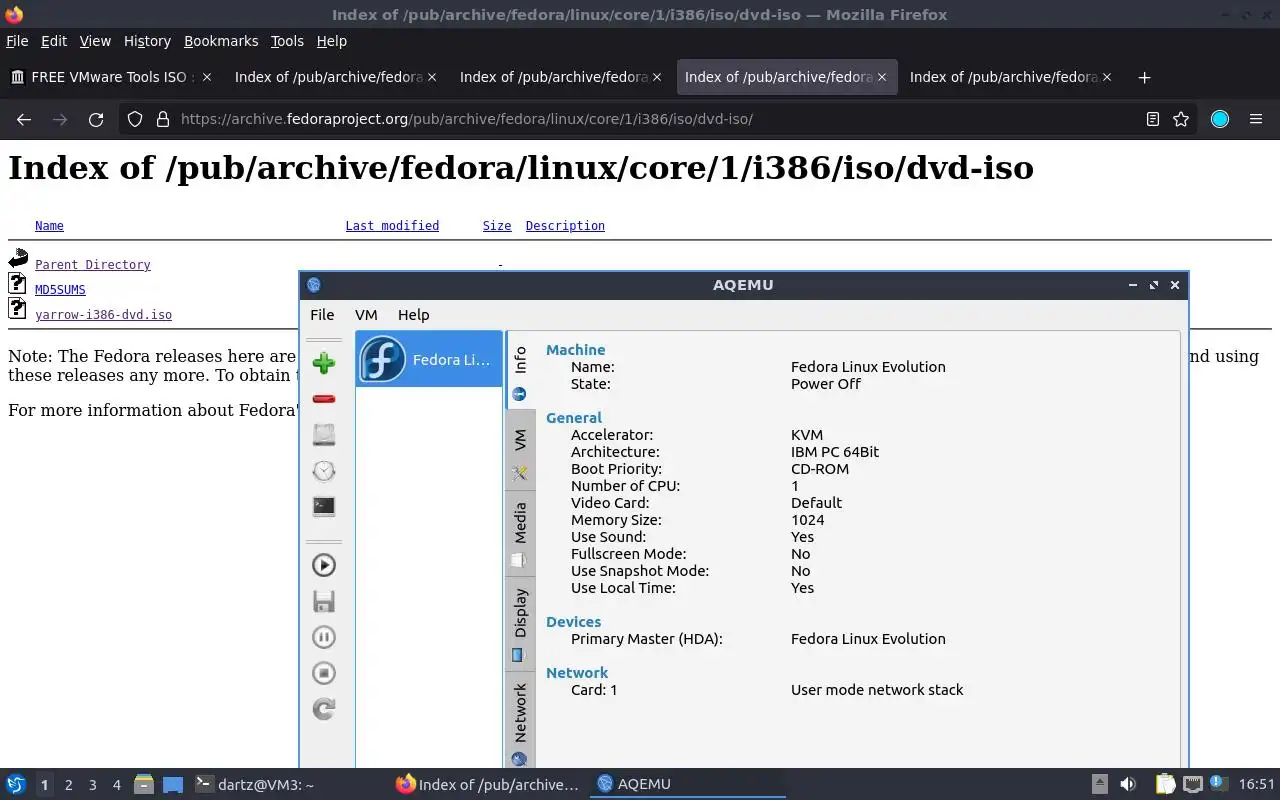Open a new Firefox tab with plus button
The width and height of the screenshot is (1280, 800).
point(1144,77)
